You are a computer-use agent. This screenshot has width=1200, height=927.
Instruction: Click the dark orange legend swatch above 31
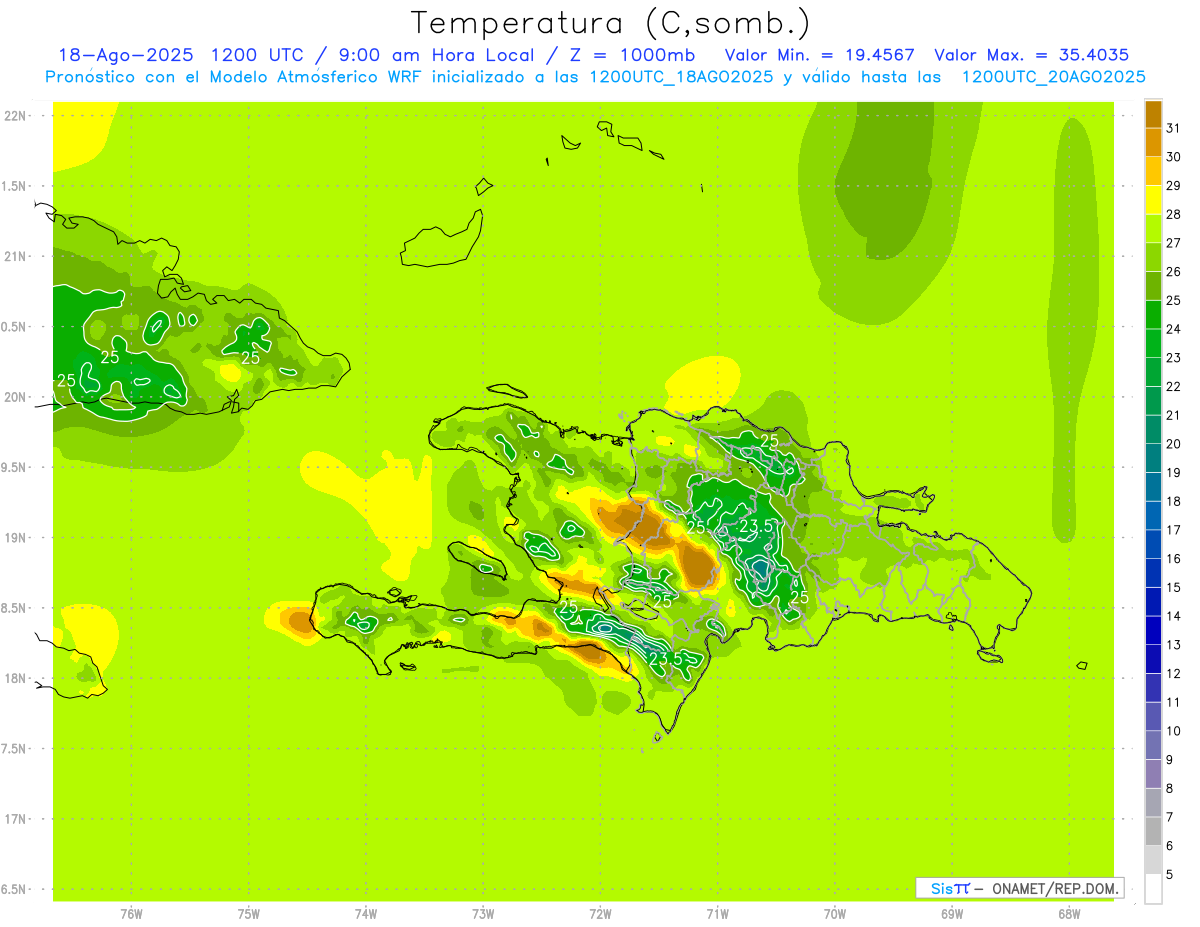(x=1153, y=114)
